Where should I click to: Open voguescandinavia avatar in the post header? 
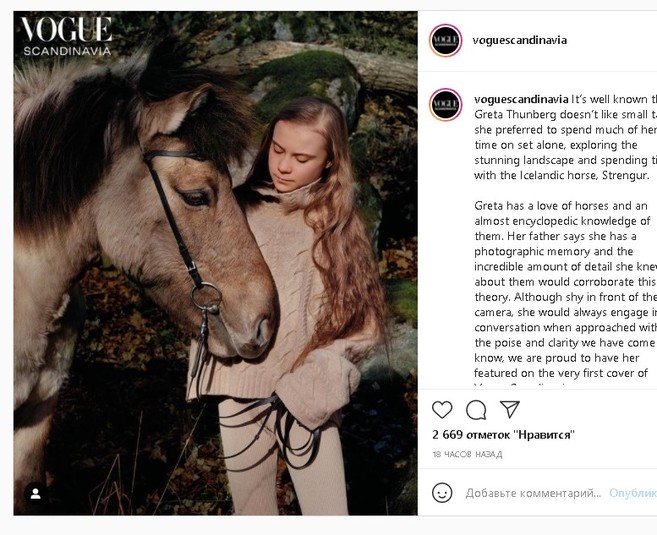[x=445, y=41]
